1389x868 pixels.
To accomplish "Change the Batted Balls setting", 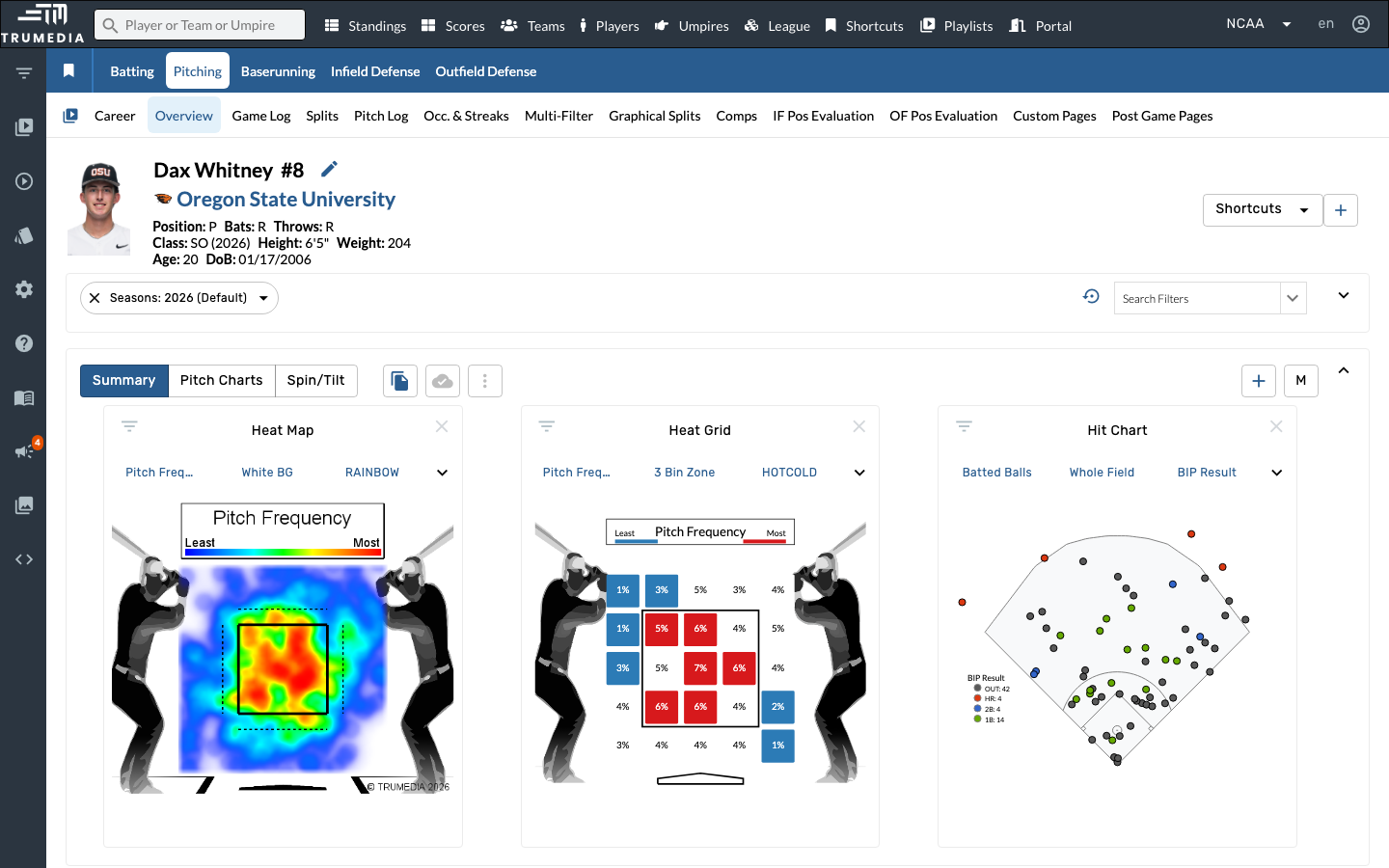I will (996, 473).
